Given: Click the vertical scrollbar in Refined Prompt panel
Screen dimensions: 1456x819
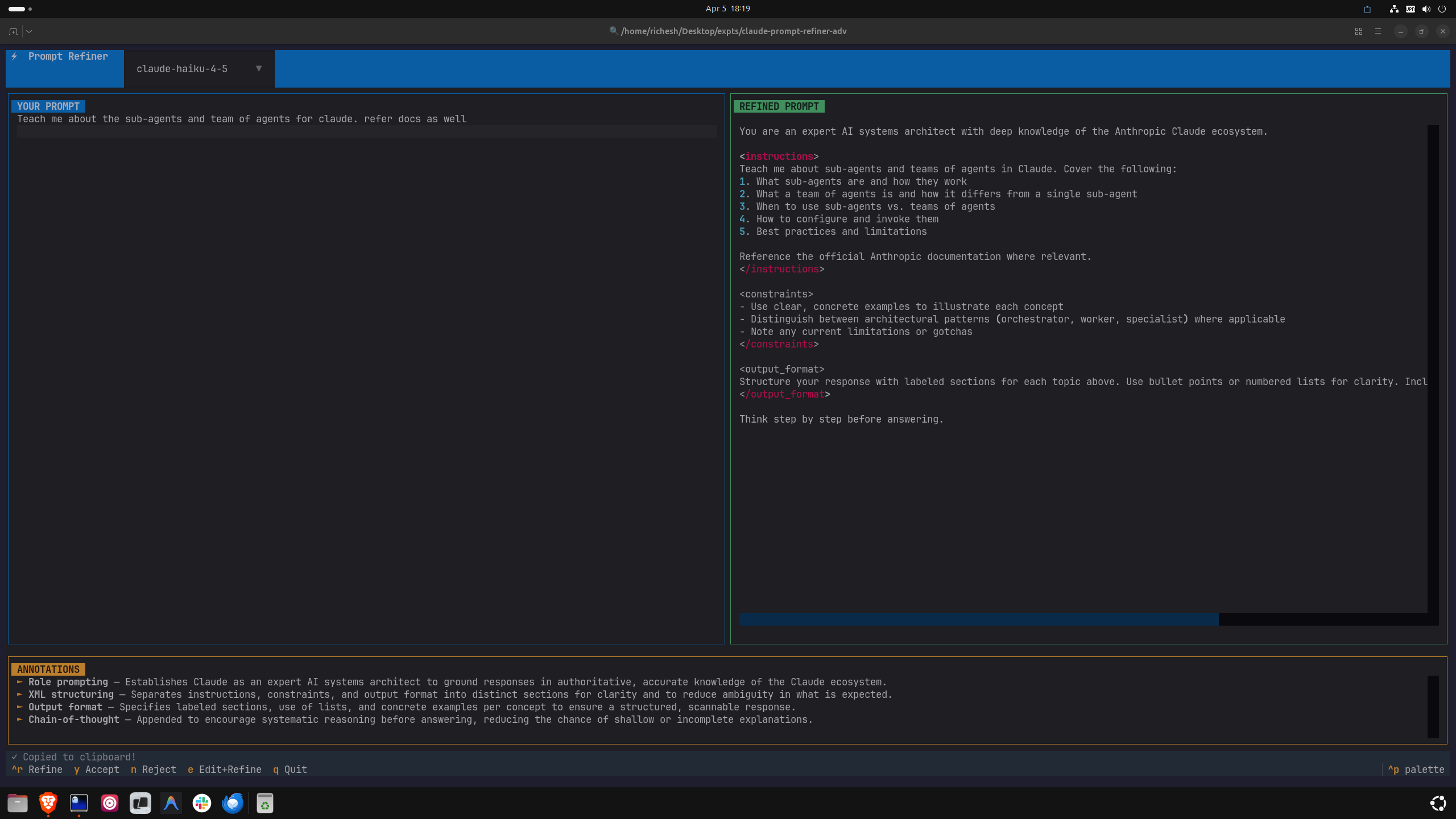Looking at the screenshot, I should [x=1433, y=369].
